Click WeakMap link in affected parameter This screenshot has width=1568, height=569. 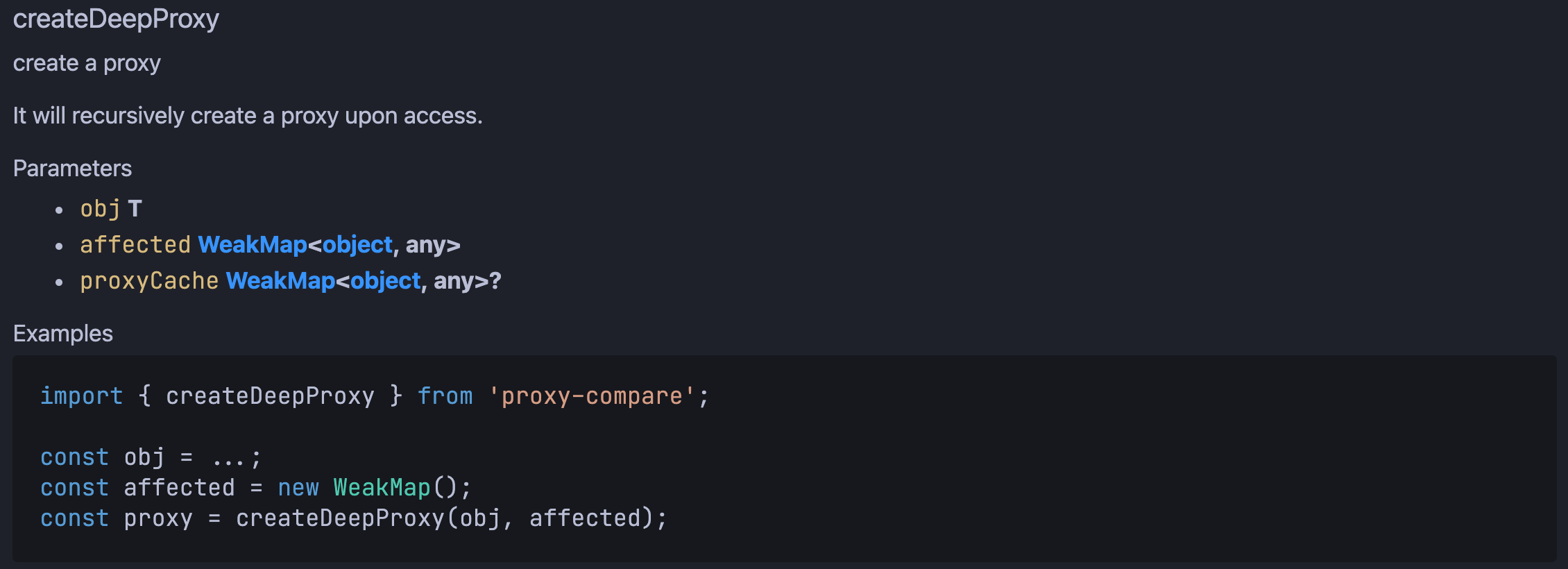coord(253,245)
